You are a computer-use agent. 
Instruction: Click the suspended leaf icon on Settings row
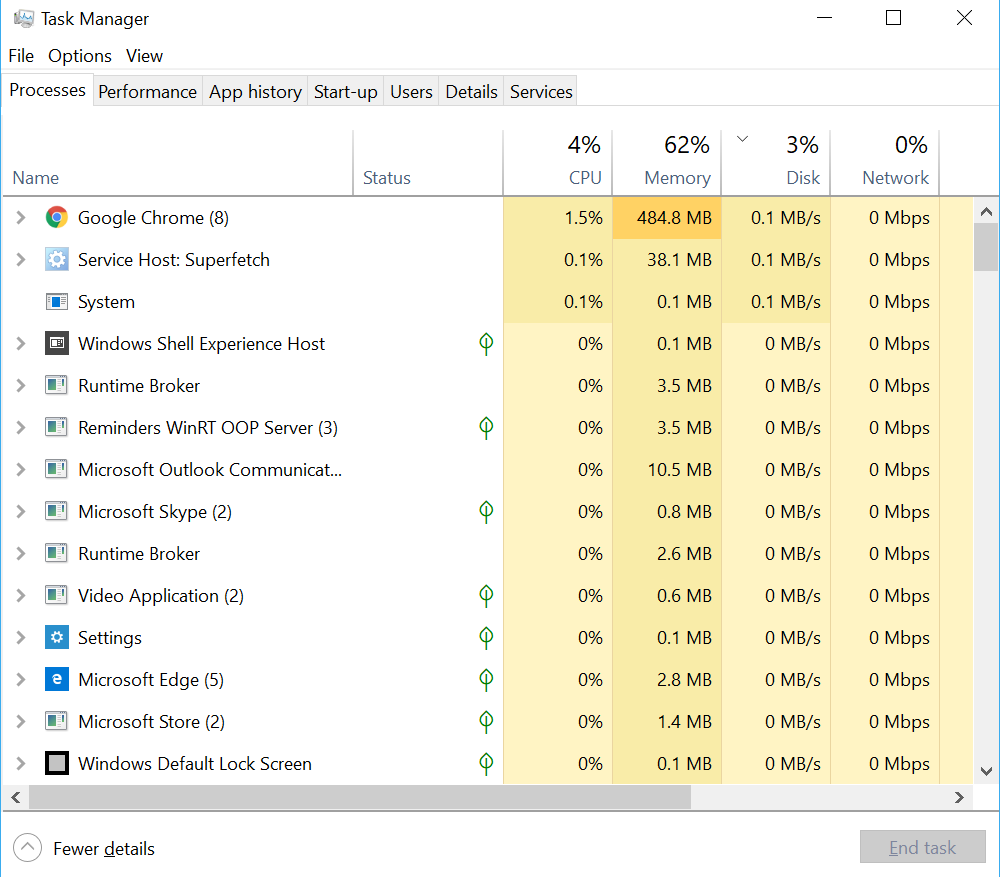pyautogui.click(x=486, y=637)
